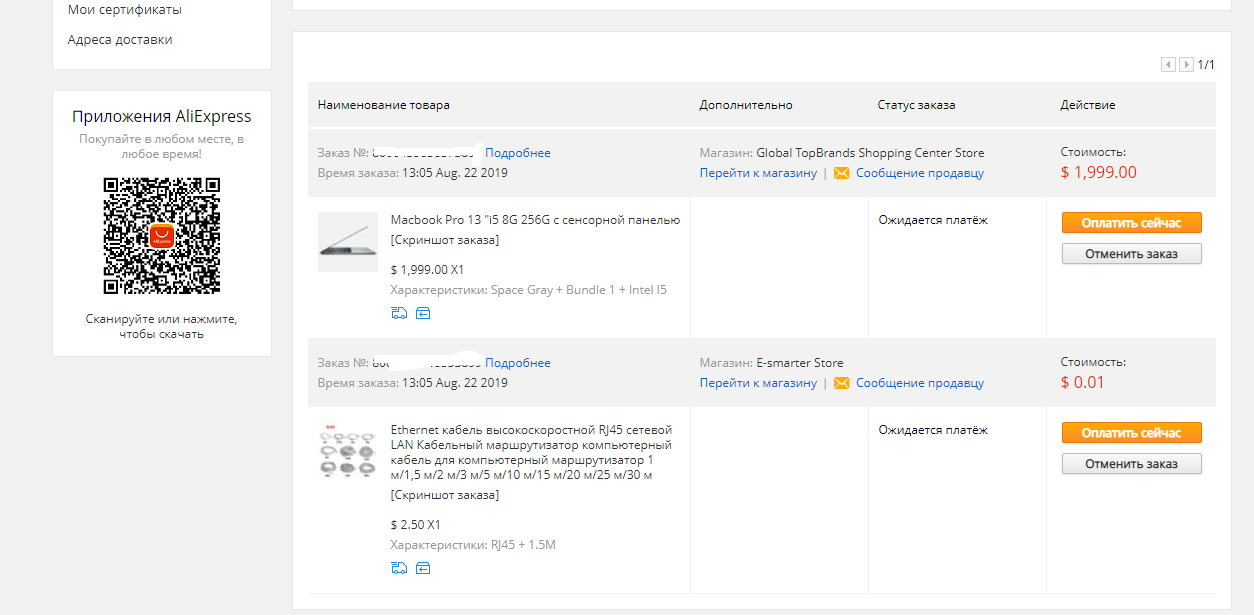Open the Ethernet cable product thumbnail
The image size is (1254, 615).
(x=348, y=452)
